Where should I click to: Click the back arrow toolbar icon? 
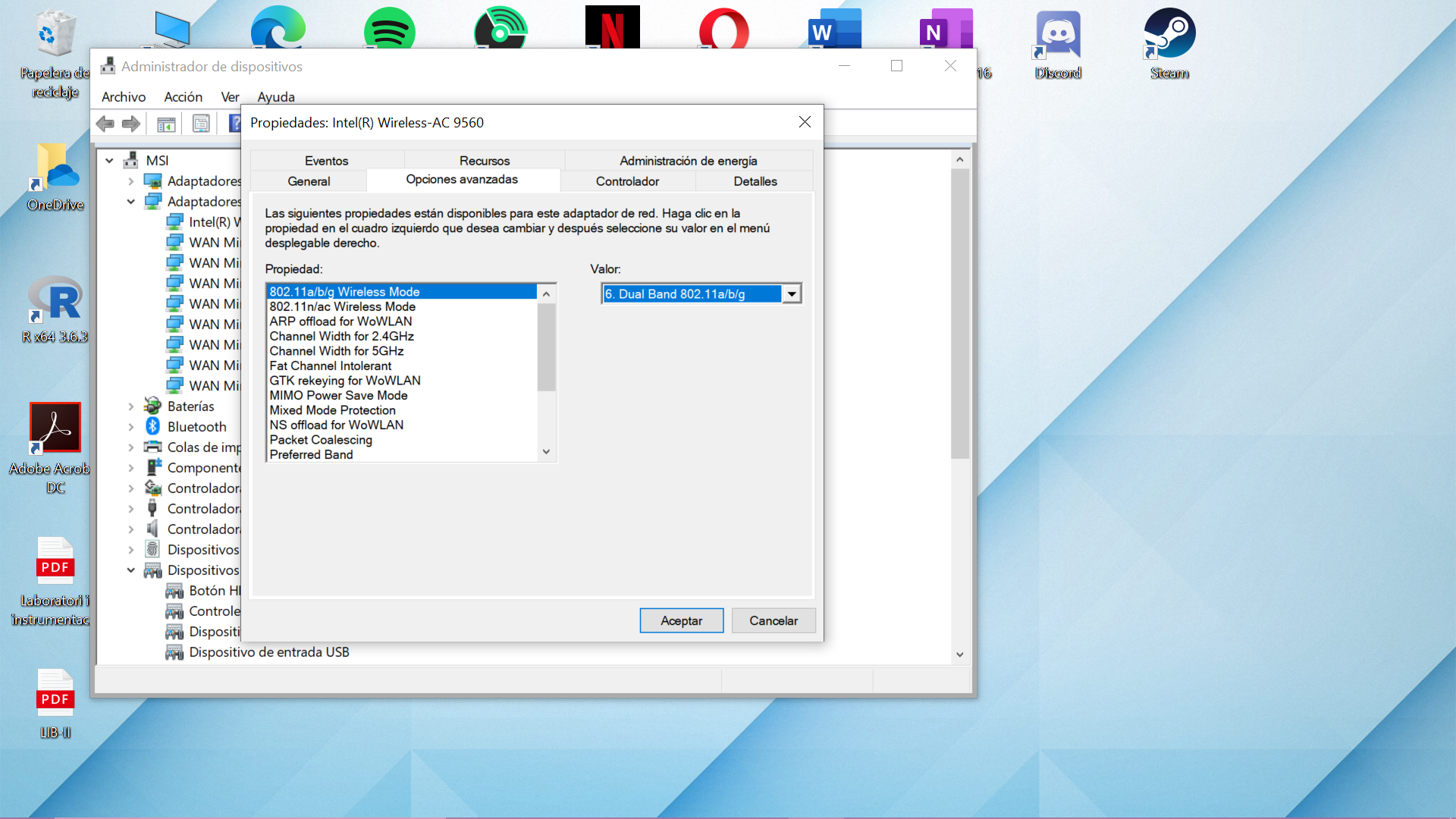tap(105, 124)
